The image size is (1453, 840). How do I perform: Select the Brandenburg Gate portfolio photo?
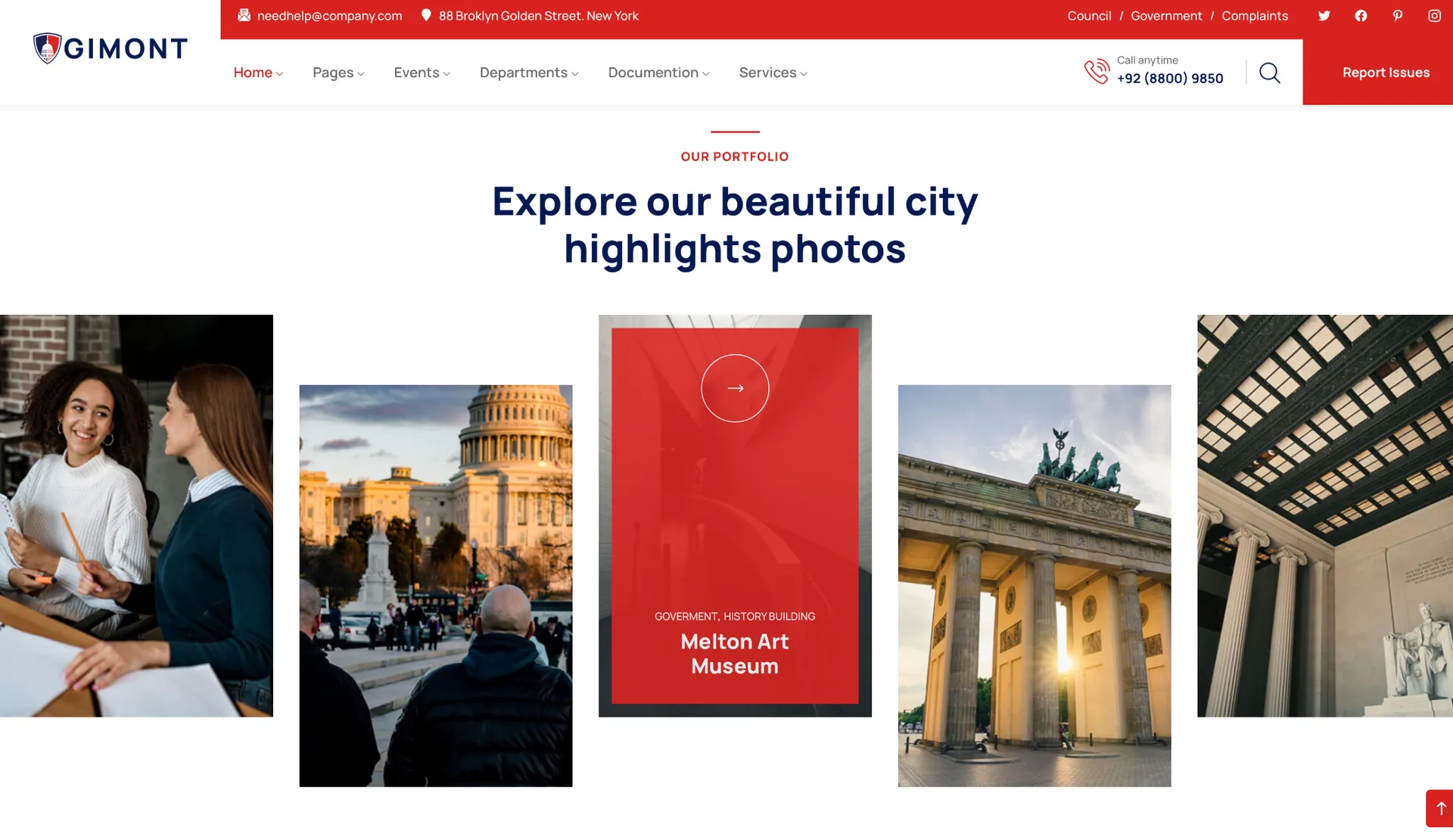click(x=1034, y=586)
